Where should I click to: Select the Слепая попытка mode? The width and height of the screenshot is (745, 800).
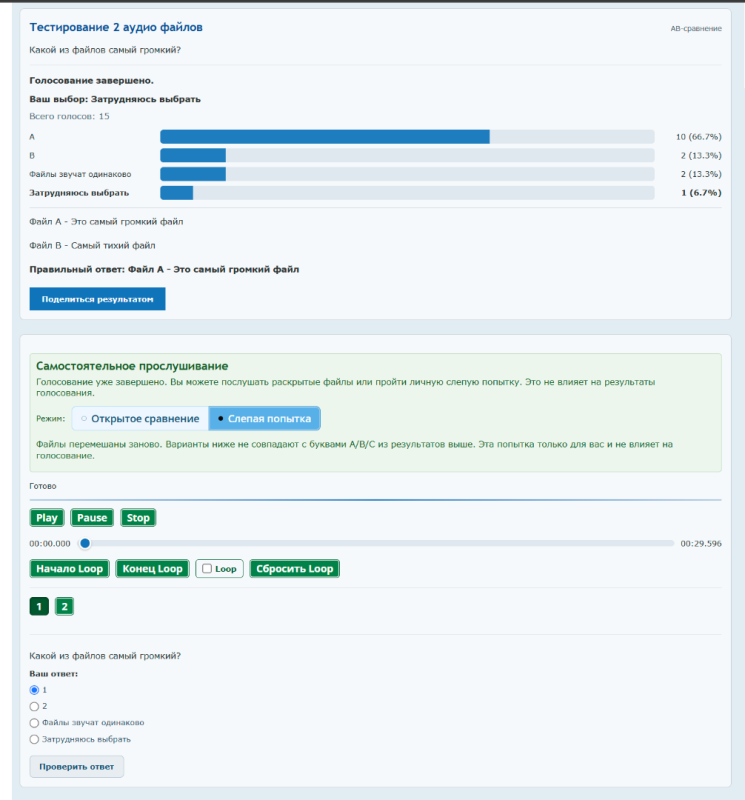point(264,418)
